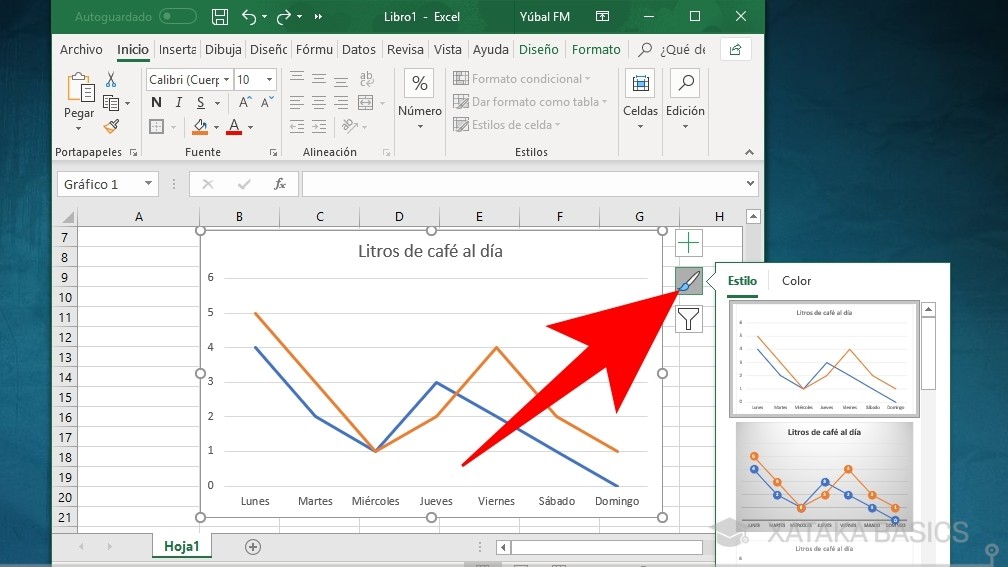Click the Redo arrow icon
1008x567 pixels.
tap(284, 17)
